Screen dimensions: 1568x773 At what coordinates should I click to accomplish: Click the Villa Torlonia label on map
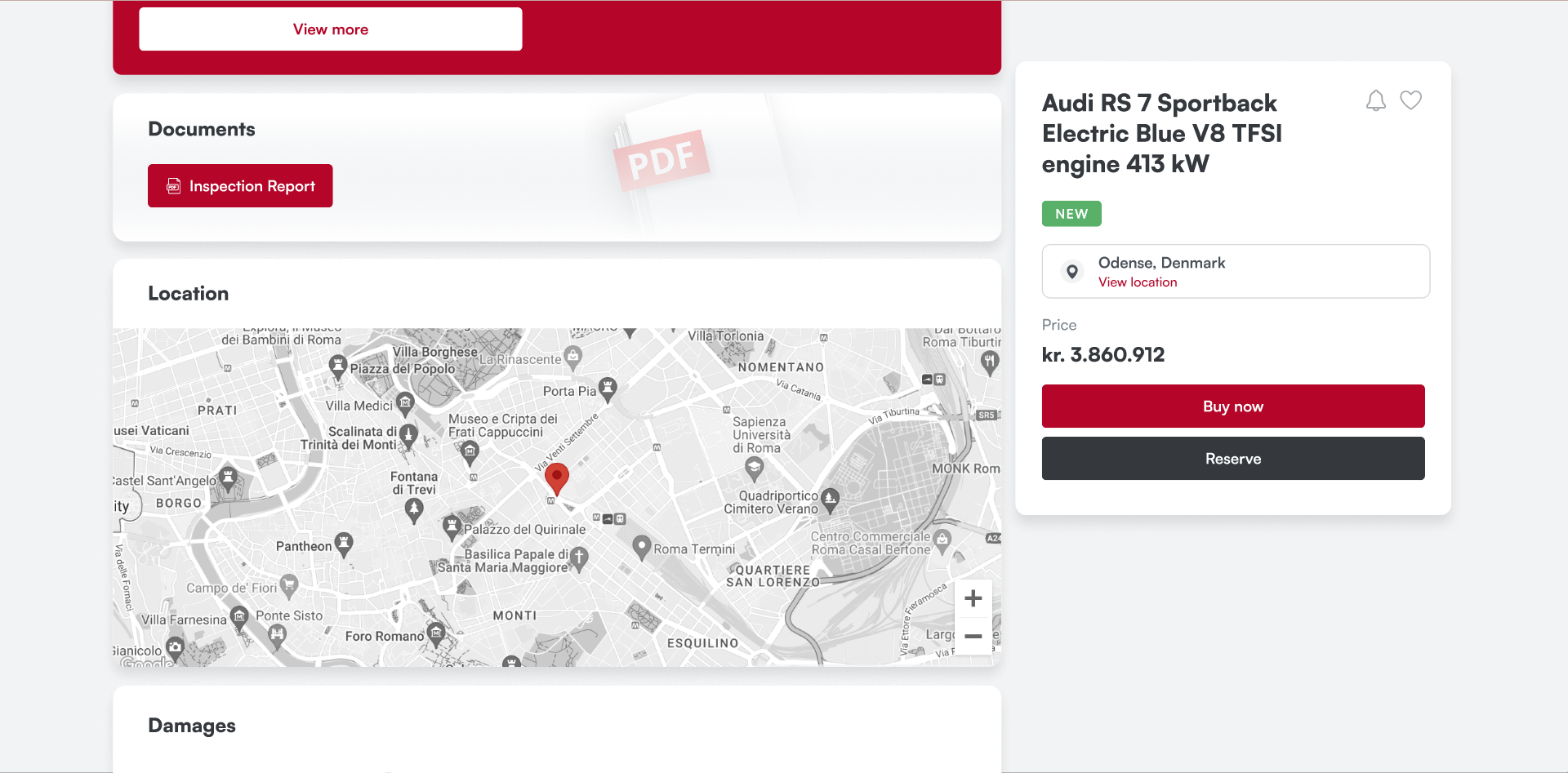coord(726,336)
